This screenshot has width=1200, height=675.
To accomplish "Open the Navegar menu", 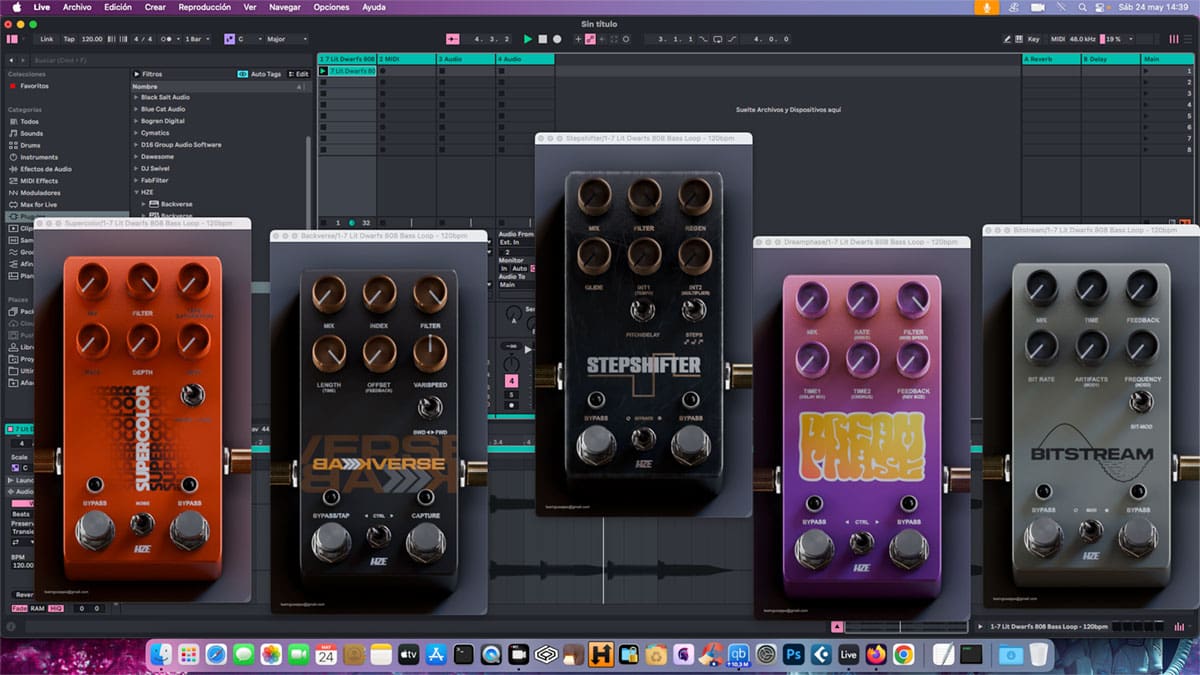I will [285, 7].
